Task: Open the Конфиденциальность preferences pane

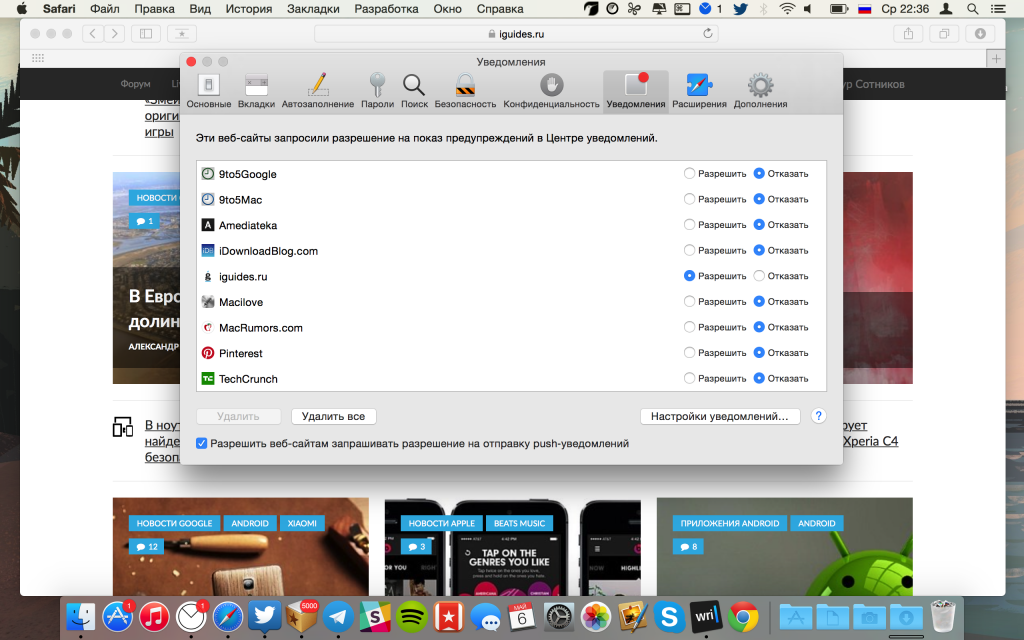Action: click(551, 90)
